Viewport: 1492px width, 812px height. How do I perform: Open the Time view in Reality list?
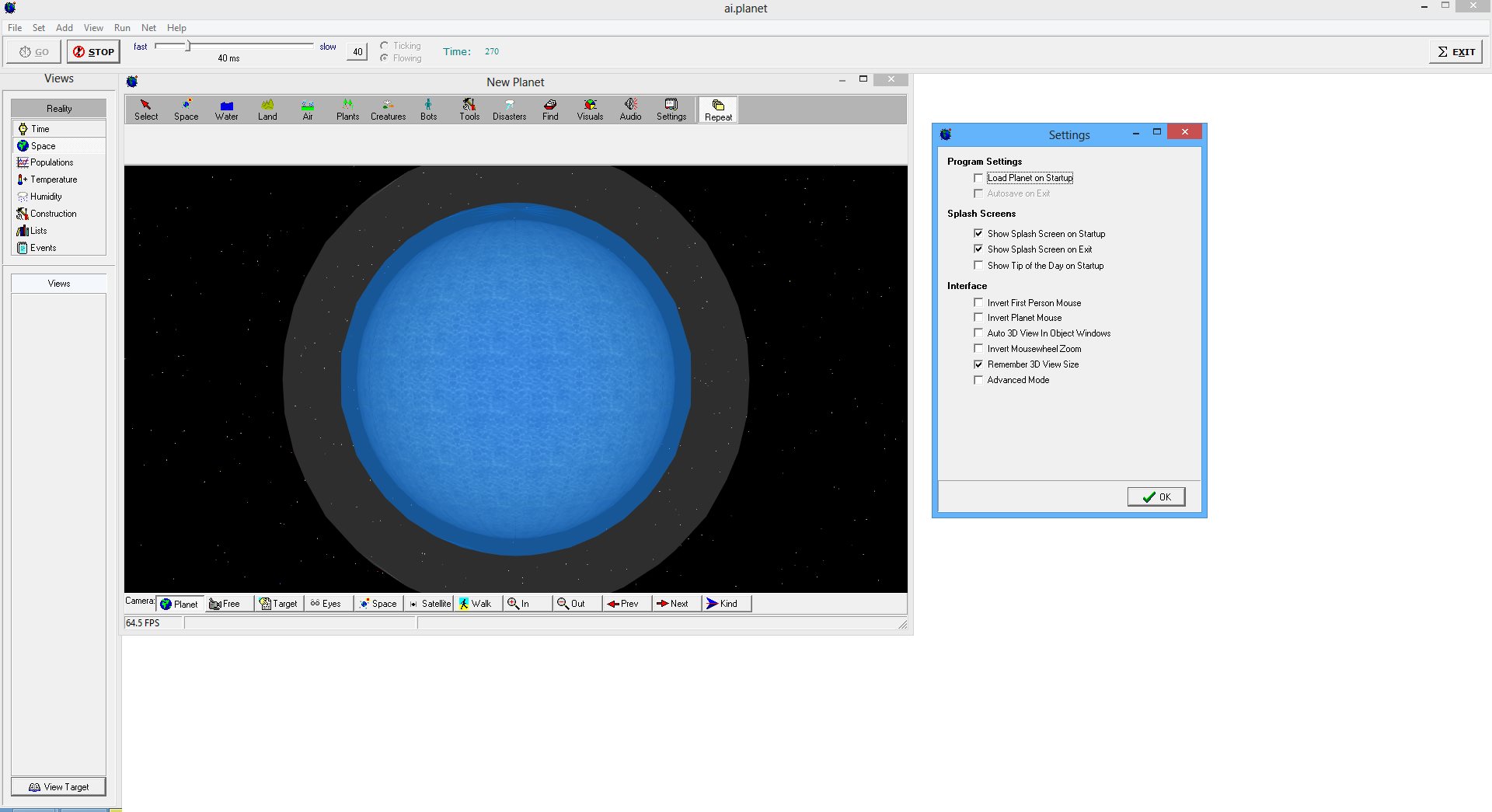click(59, 129)
